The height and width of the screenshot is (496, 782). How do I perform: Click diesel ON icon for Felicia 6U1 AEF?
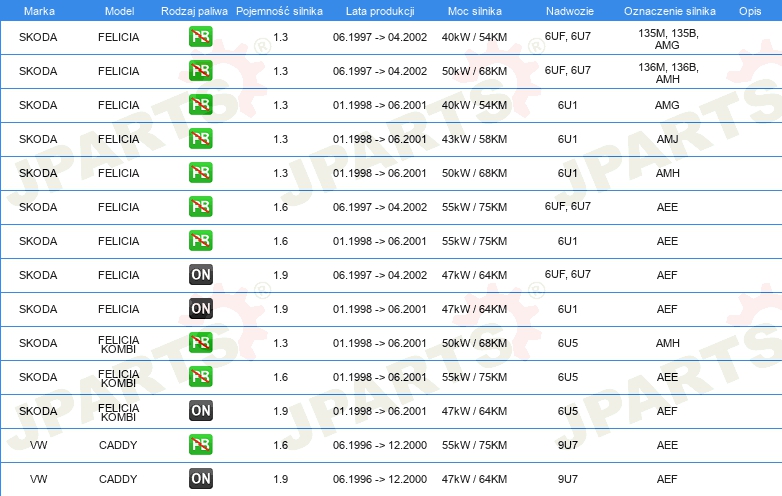click(x=200, y=308)
